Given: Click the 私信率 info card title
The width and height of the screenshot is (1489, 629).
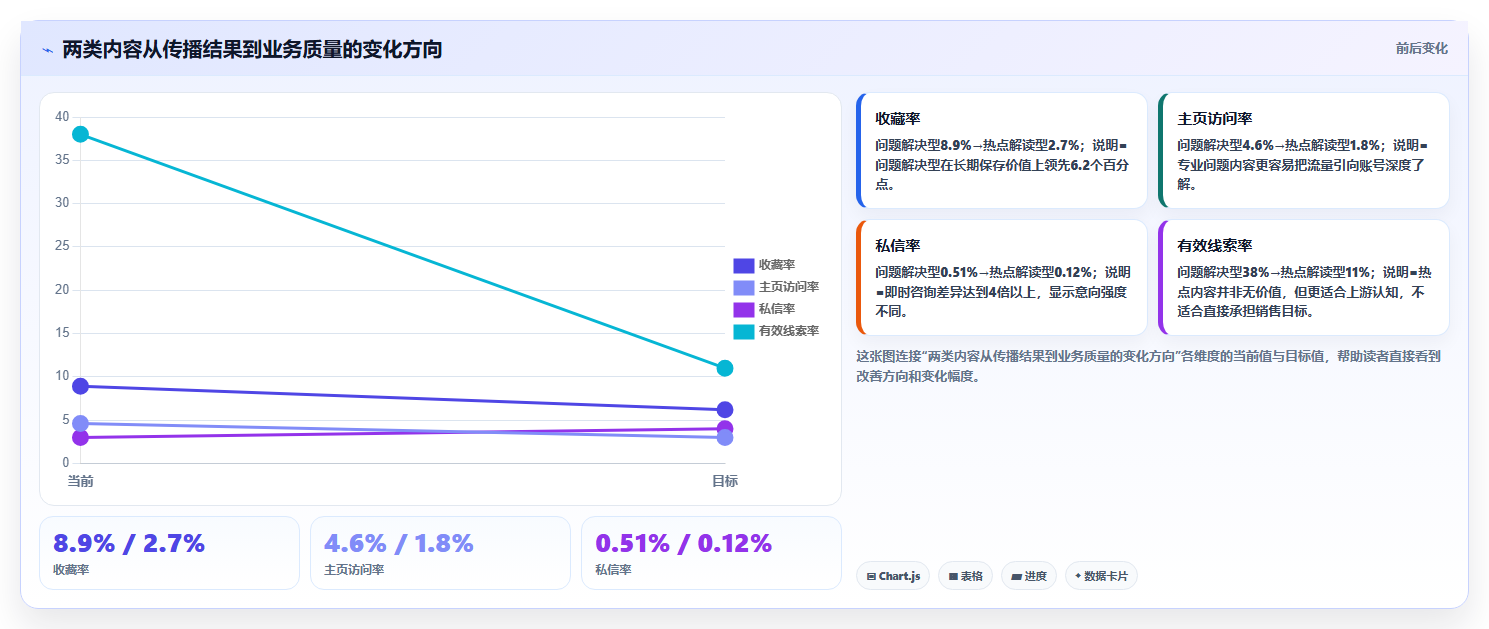Looking at the screenshot, I should (898, 246).
